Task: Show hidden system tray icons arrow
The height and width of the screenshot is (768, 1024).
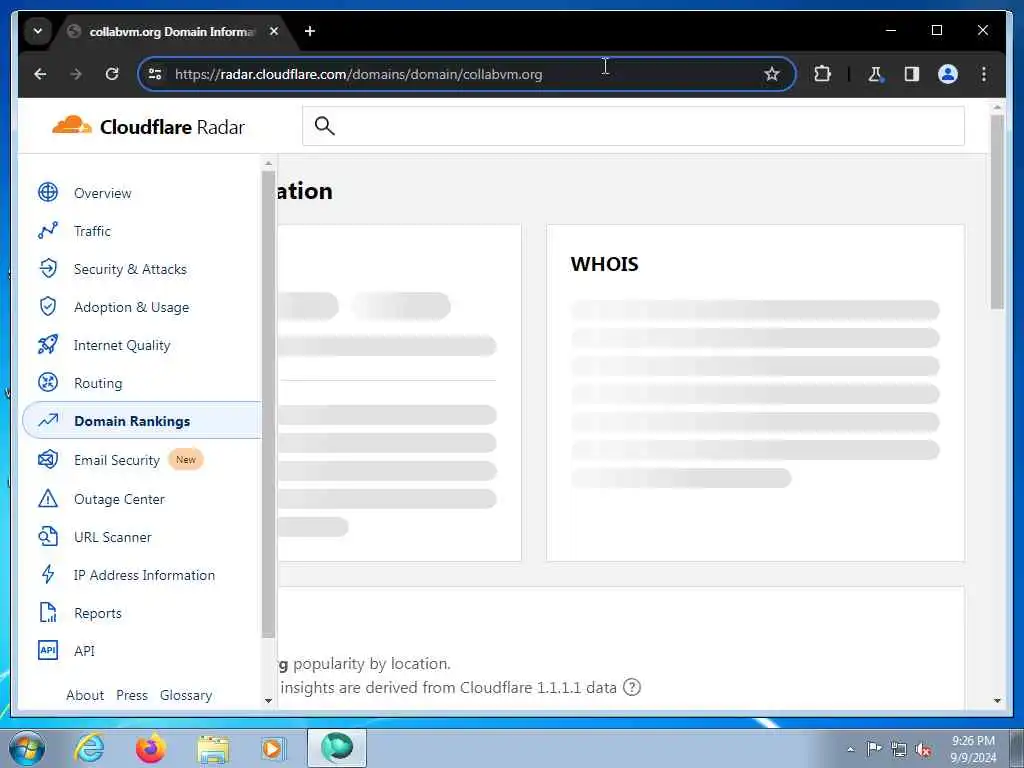Action: 850,749
